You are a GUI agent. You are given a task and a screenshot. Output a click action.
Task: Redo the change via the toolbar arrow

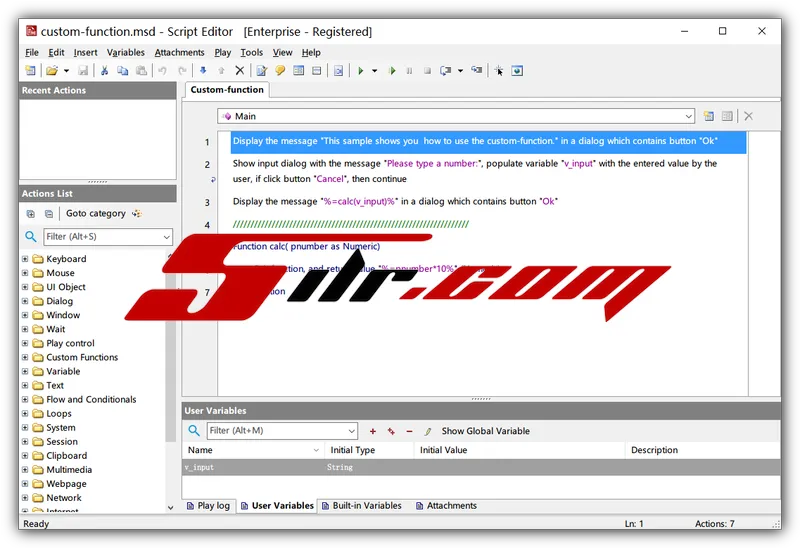pos(182,70)
